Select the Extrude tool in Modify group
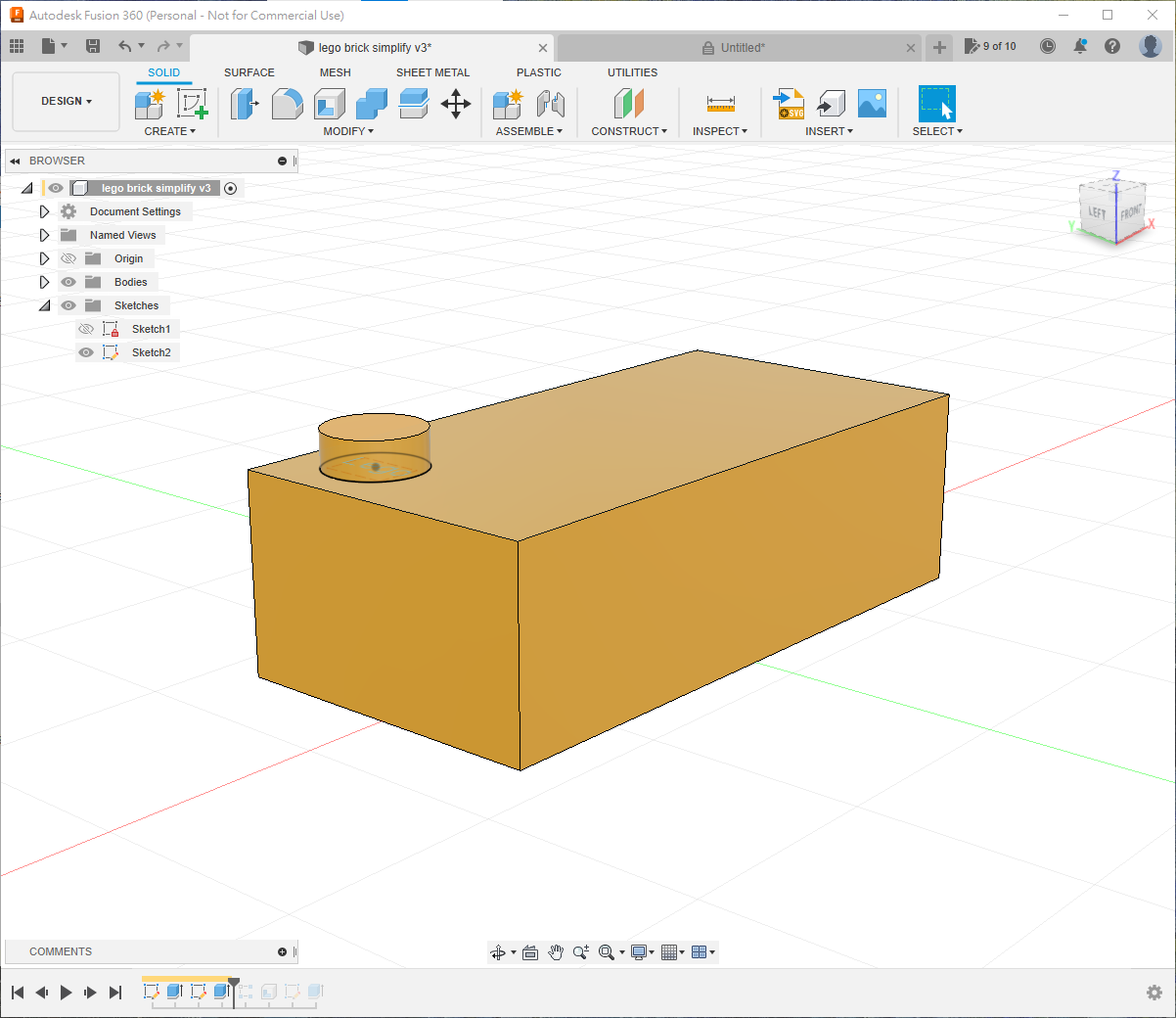Image resolution: width=1176 pixels, height=1018 pixels. pyautogui.click(x=244, y=103)
